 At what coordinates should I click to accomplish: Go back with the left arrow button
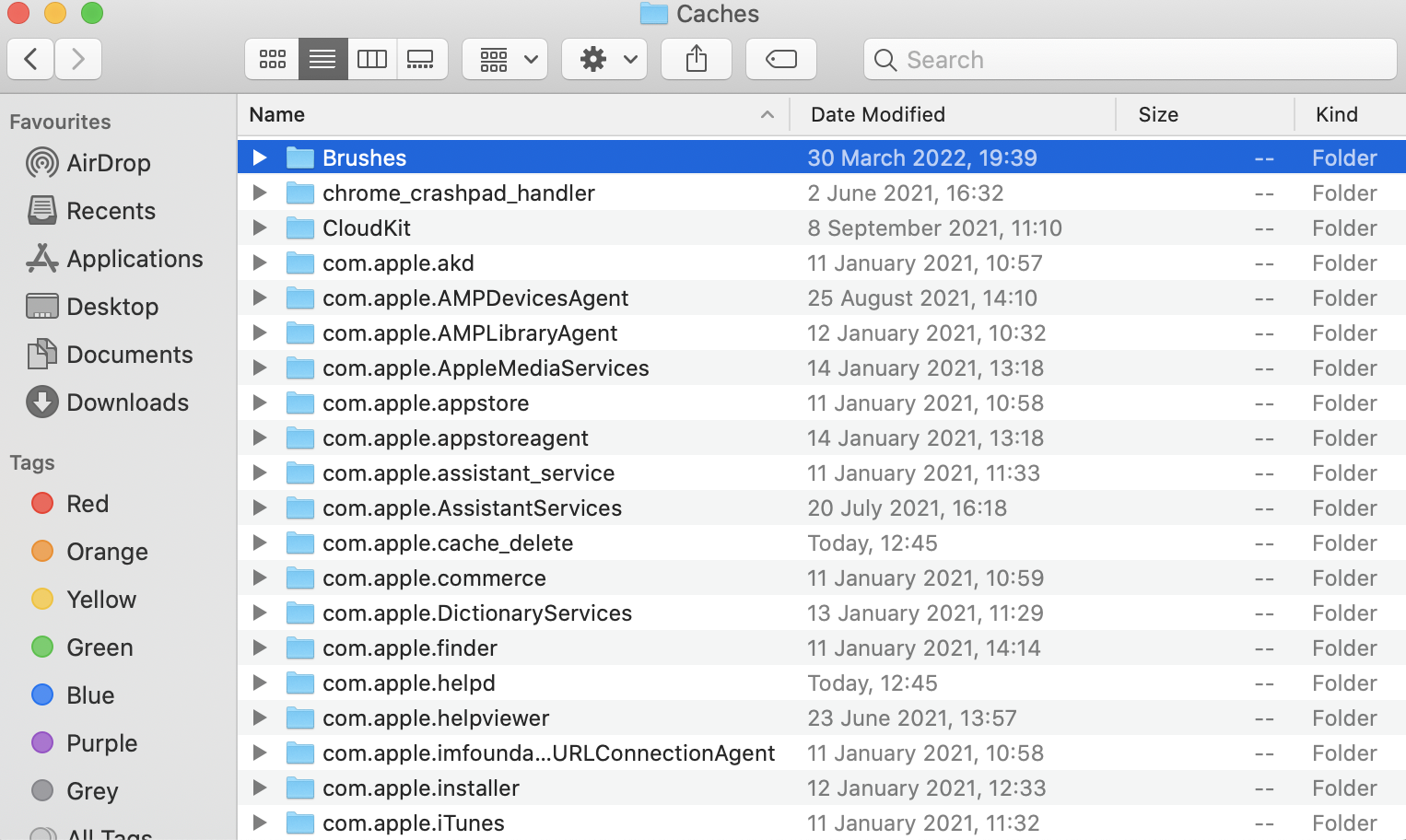pos(30,60)
